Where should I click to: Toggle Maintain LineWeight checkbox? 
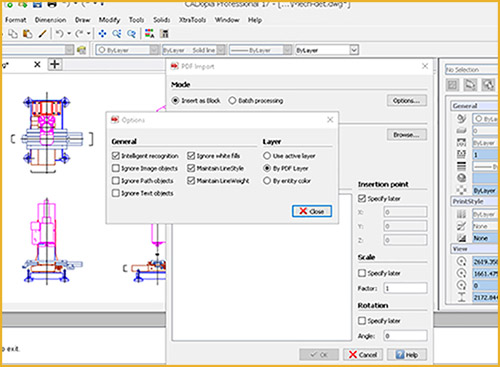pos(191,181)
